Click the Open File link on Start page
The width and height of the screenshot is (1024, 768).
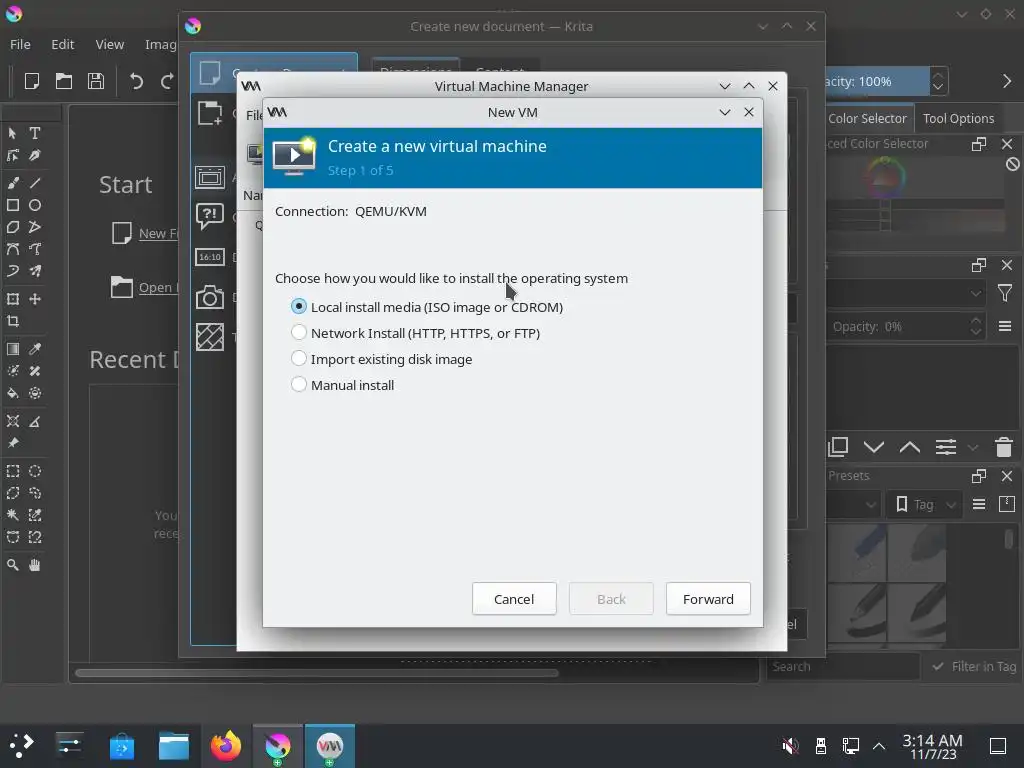(157, 287)
